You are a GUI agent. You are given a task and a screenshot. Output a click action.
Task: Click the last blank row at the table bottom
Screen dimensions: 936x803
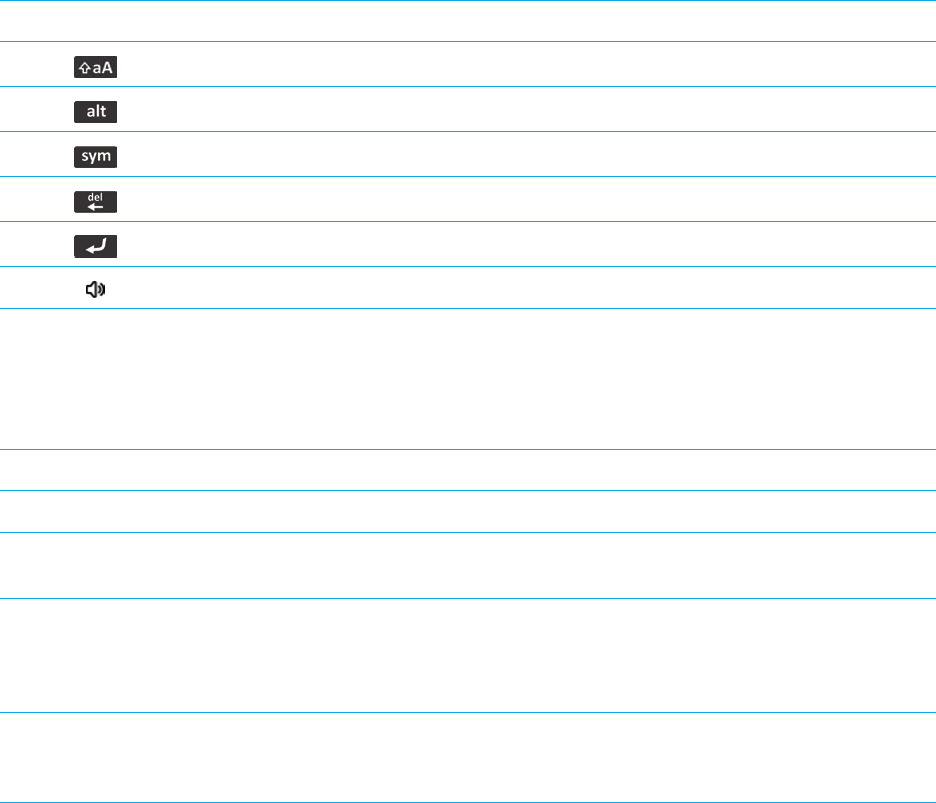pos(468,758)
